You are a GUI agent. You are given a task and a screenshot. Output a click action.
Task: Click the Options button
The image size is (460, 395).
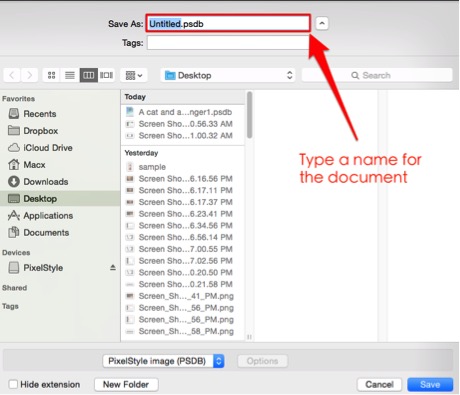coord(262,361)
